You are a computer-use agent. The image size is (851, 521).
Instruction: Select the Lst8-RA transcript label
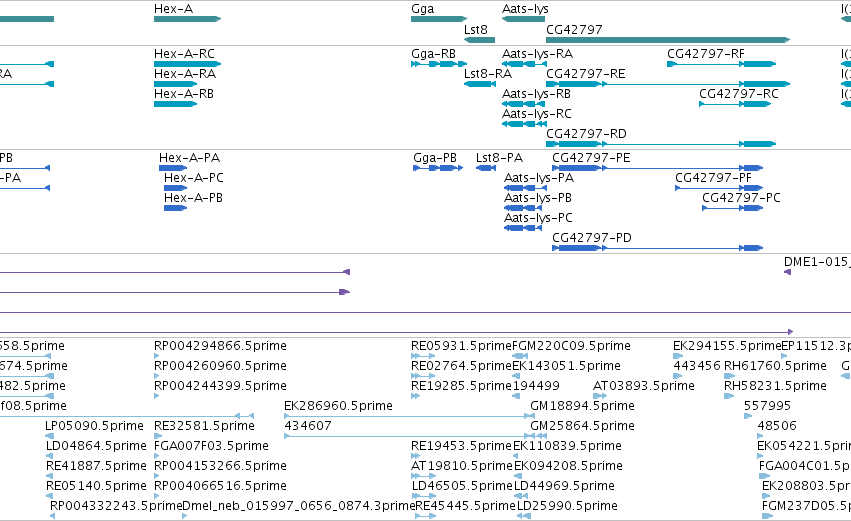(487, 74)
